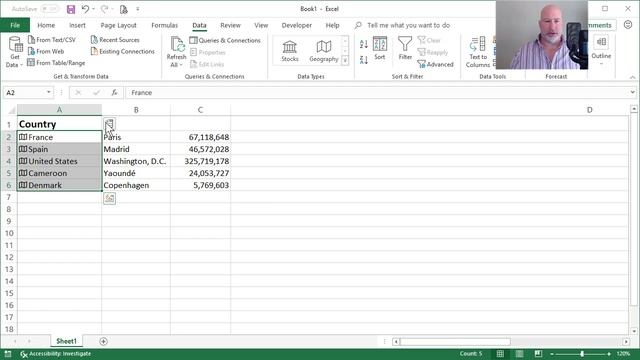Open the Formulas tab
The image size is (640, 360).
164,25
